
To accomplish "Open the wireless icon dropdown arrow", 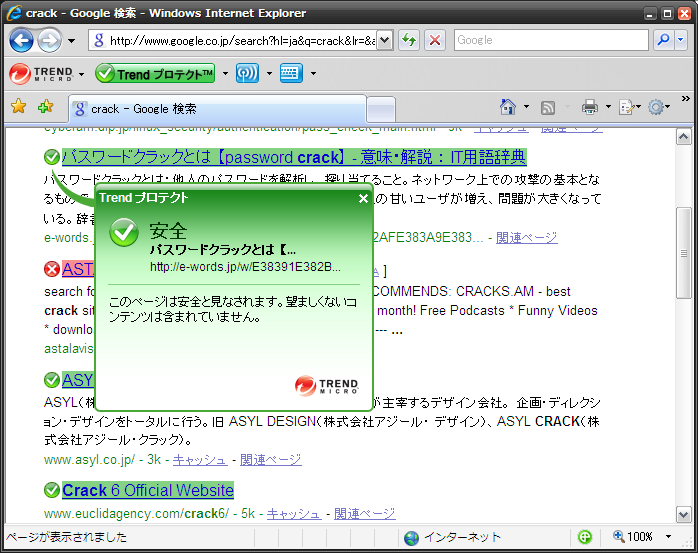I will pos(269,73).
